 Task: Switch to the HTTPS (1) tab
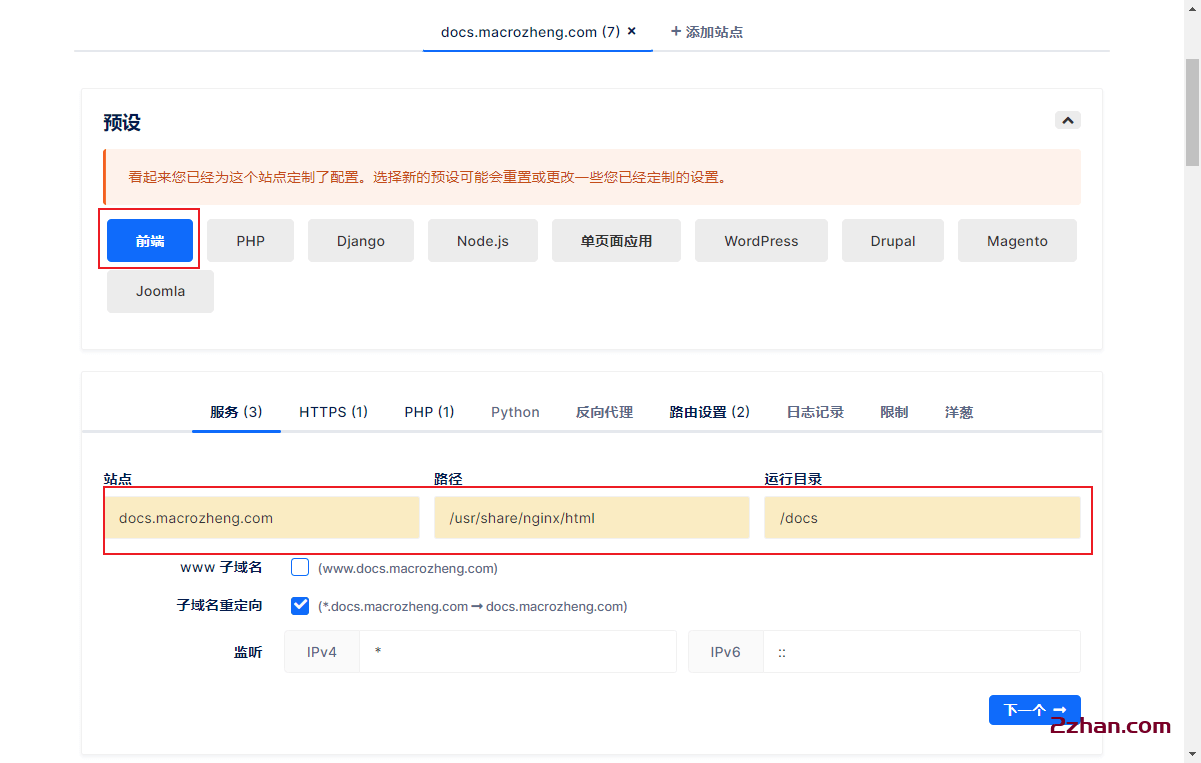pyautogui.click(x=333, y=411)
